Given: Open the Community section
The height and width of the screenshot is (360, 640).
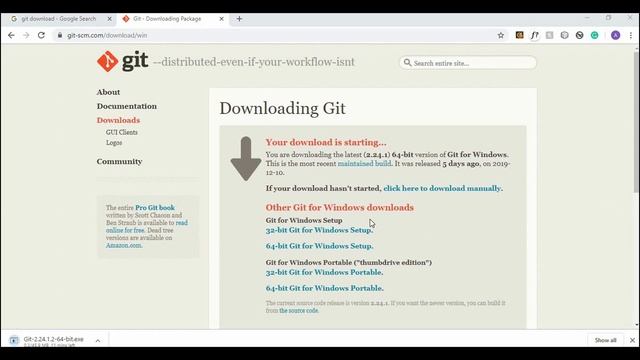Looking at the screenshot, I should (119, 162).
